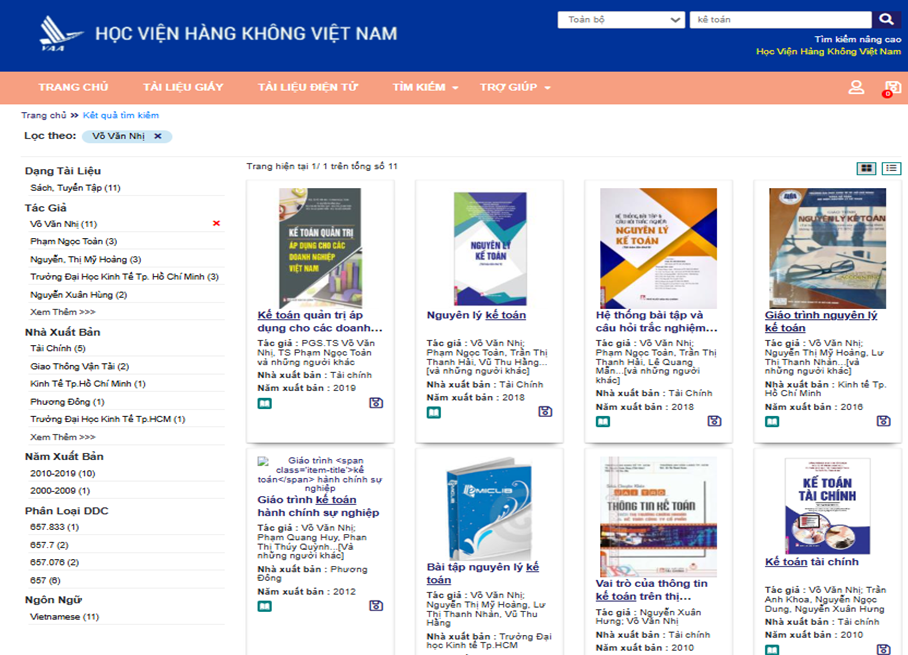Save Nguyên lý kế toán book to list
This screenshot has width=908, height=655.
pos(545,412)
